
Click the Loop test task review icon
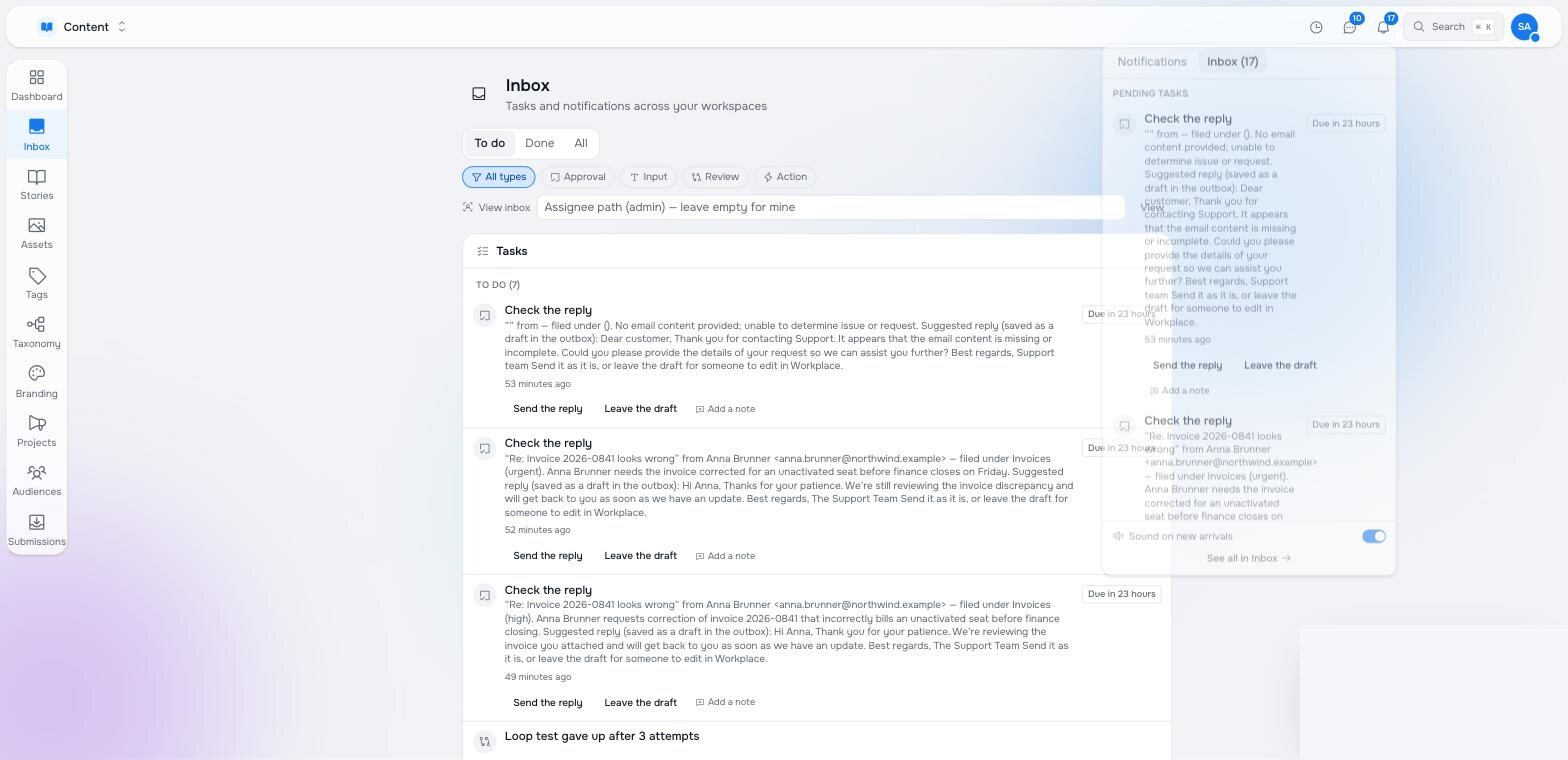click(x=485, y=742)
